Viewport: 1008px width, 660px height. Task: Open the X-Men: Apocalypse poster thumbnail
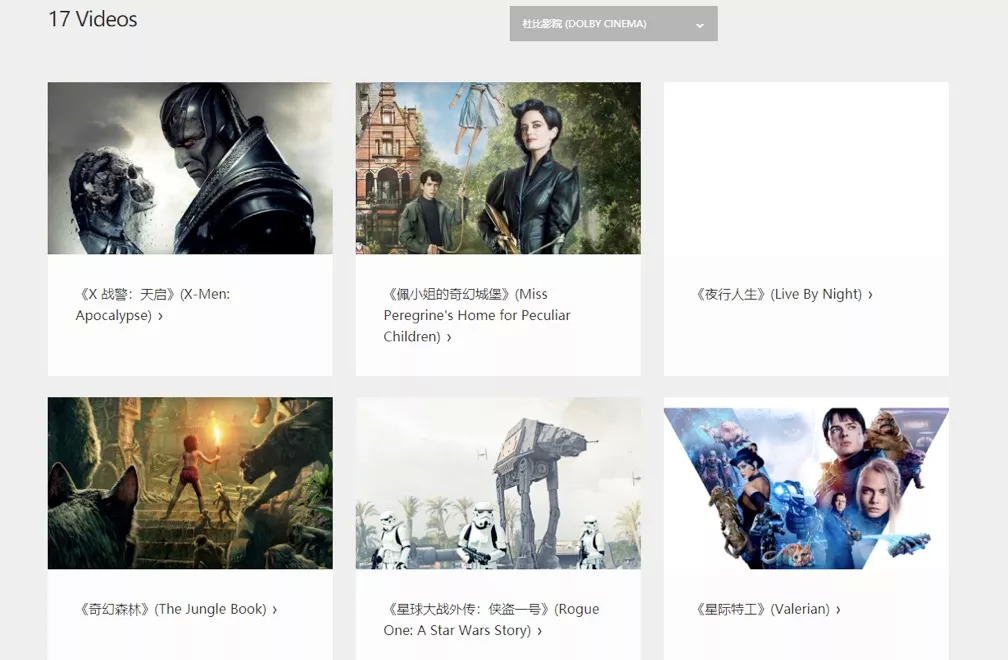click(x=190, y=168)
